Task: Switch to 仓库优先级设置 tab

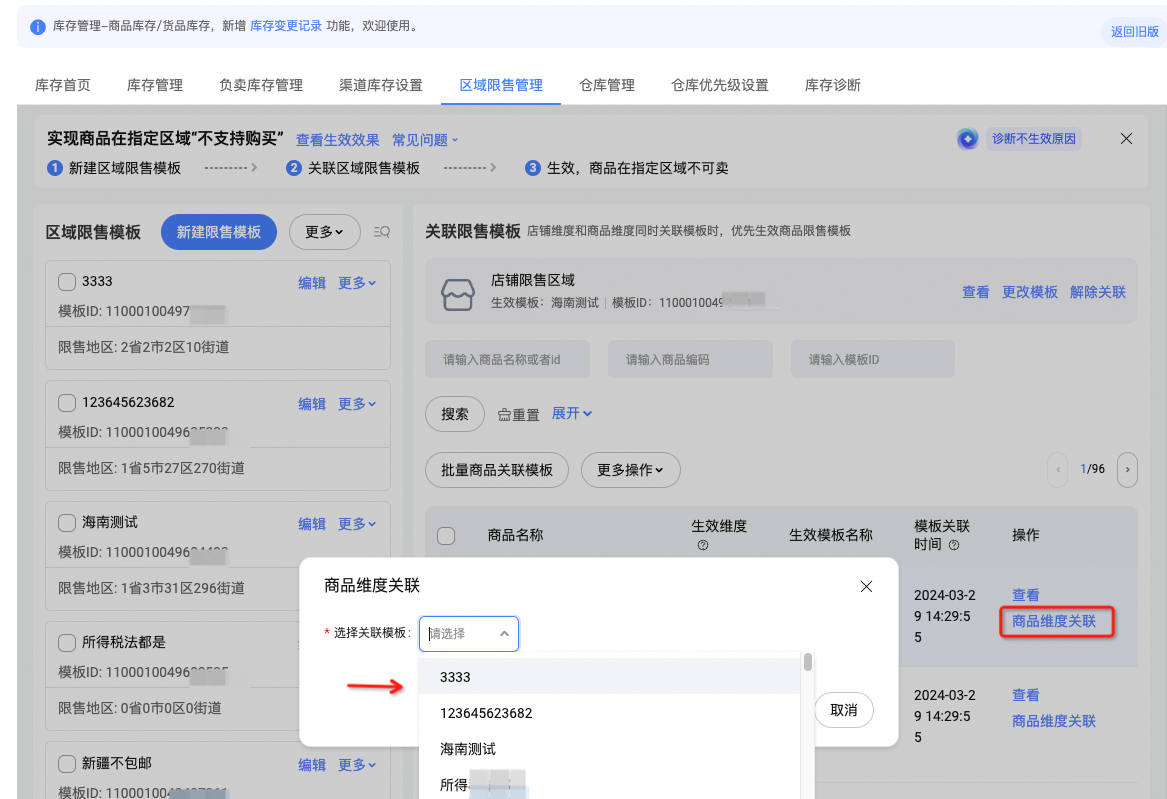Action: coord(720,85)
